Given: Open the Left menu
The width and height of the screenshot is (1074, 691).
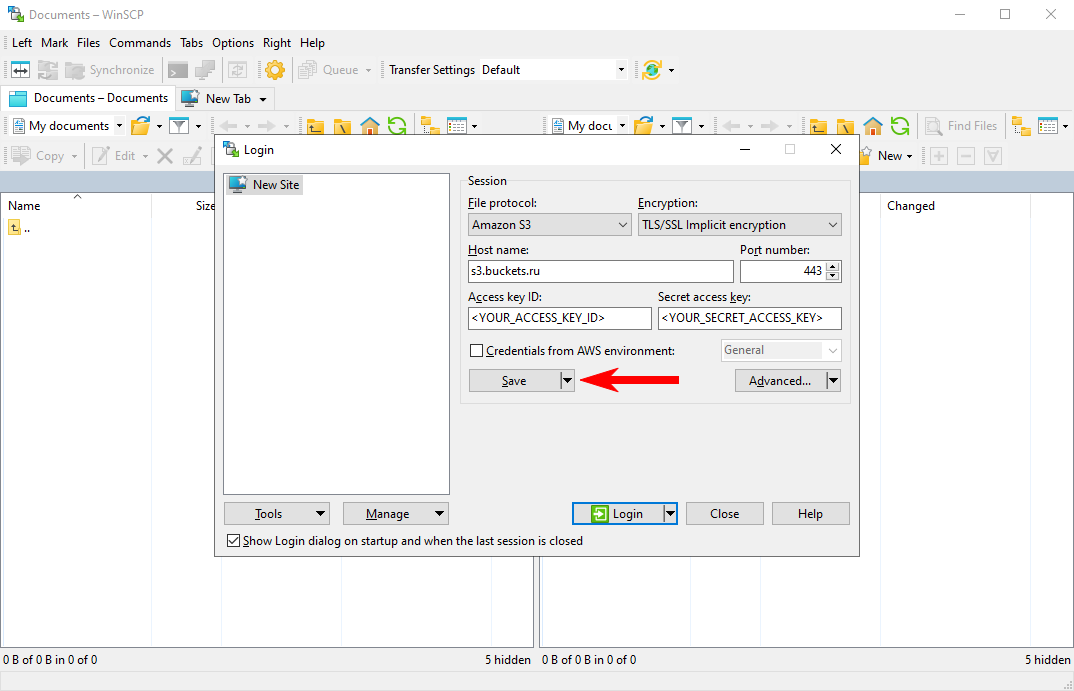Looking at the screenshot, I should click(x=22, y=42).
